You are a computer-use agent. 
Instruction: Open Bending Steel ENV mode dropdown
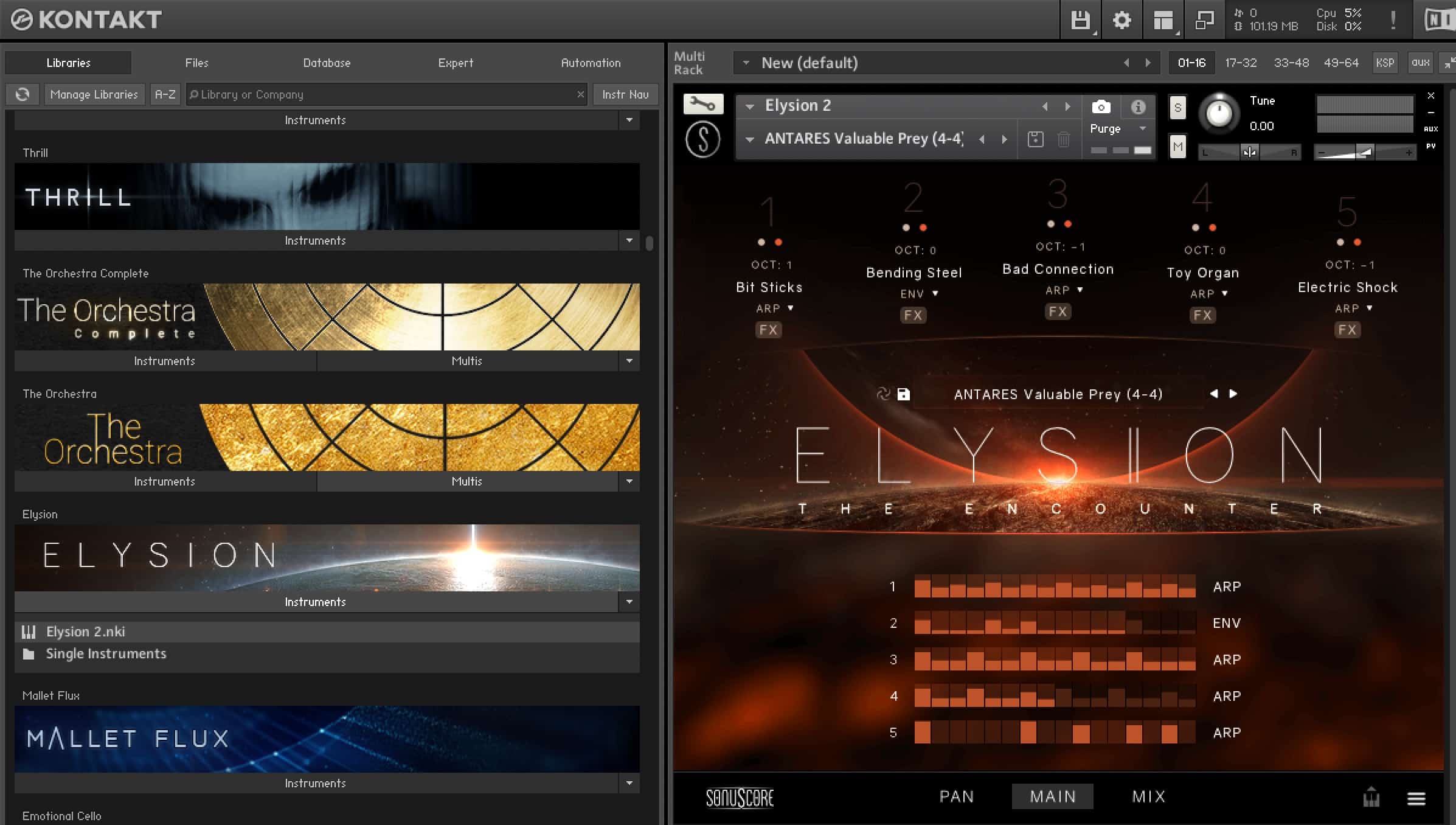click(x=919, y=294)
